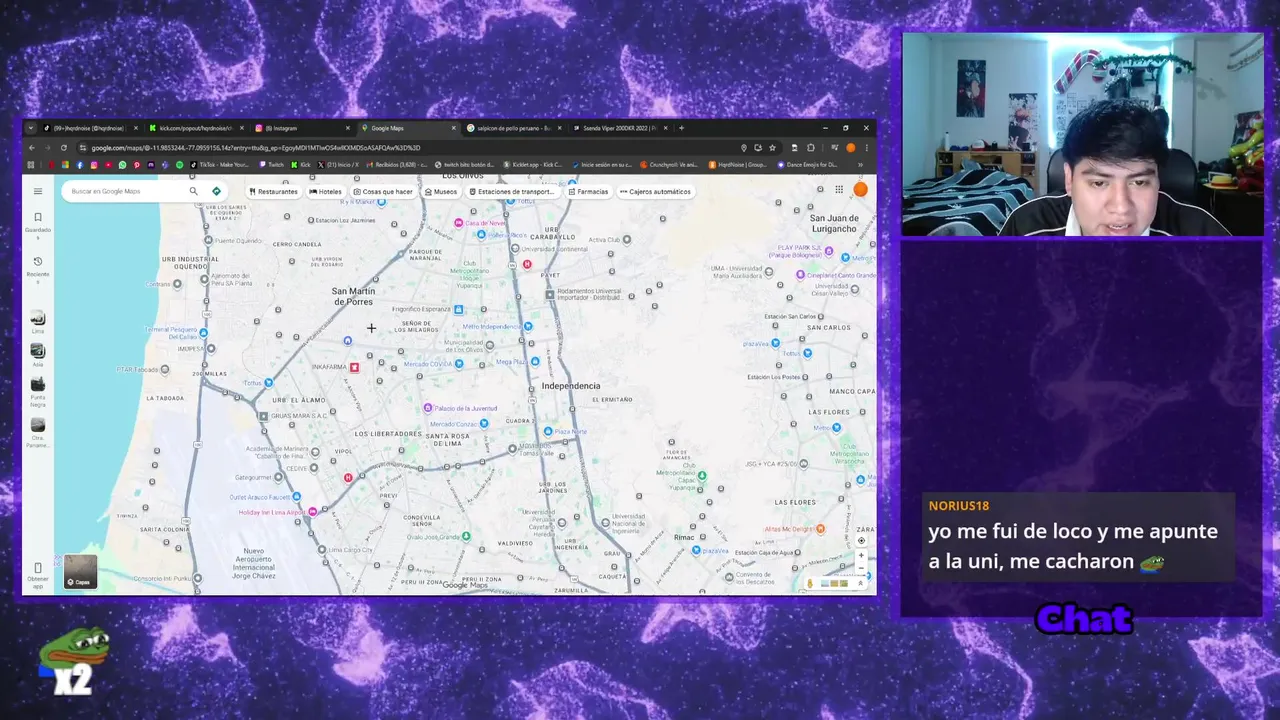
Task: Open the orange Google account avatar
Action: coord(860,189)
